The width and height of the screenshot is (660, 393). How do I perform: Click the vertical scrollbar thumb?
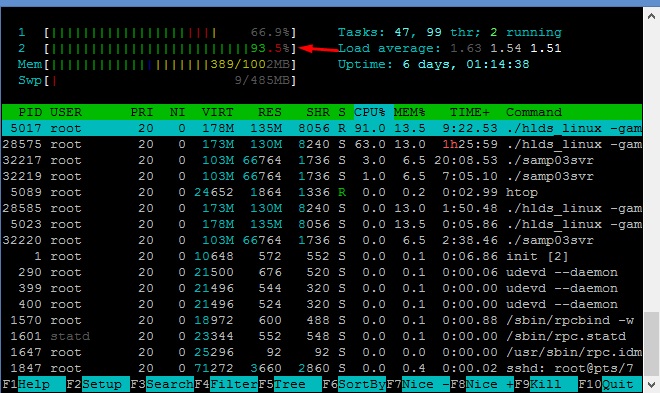pyautogui.click(x=651, y=343)
